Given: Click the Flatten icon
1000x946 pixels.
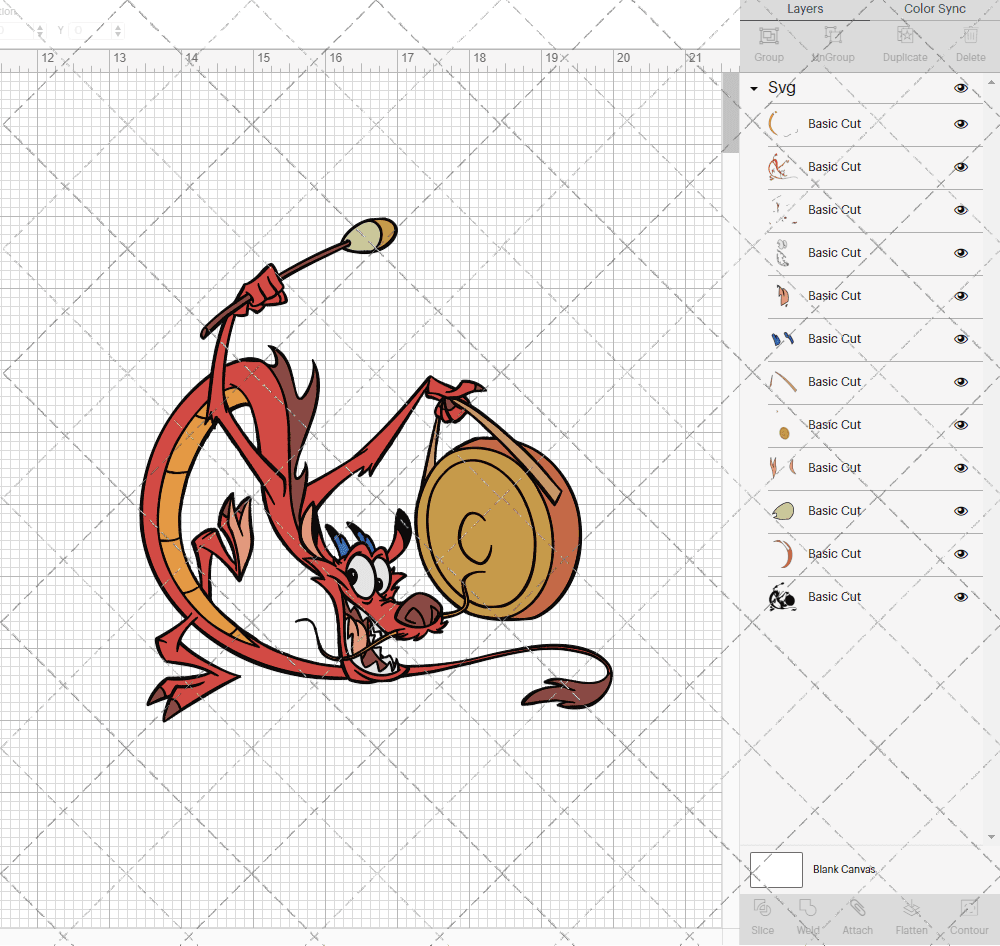Looking at the screenshot, I should click(911, 908).
